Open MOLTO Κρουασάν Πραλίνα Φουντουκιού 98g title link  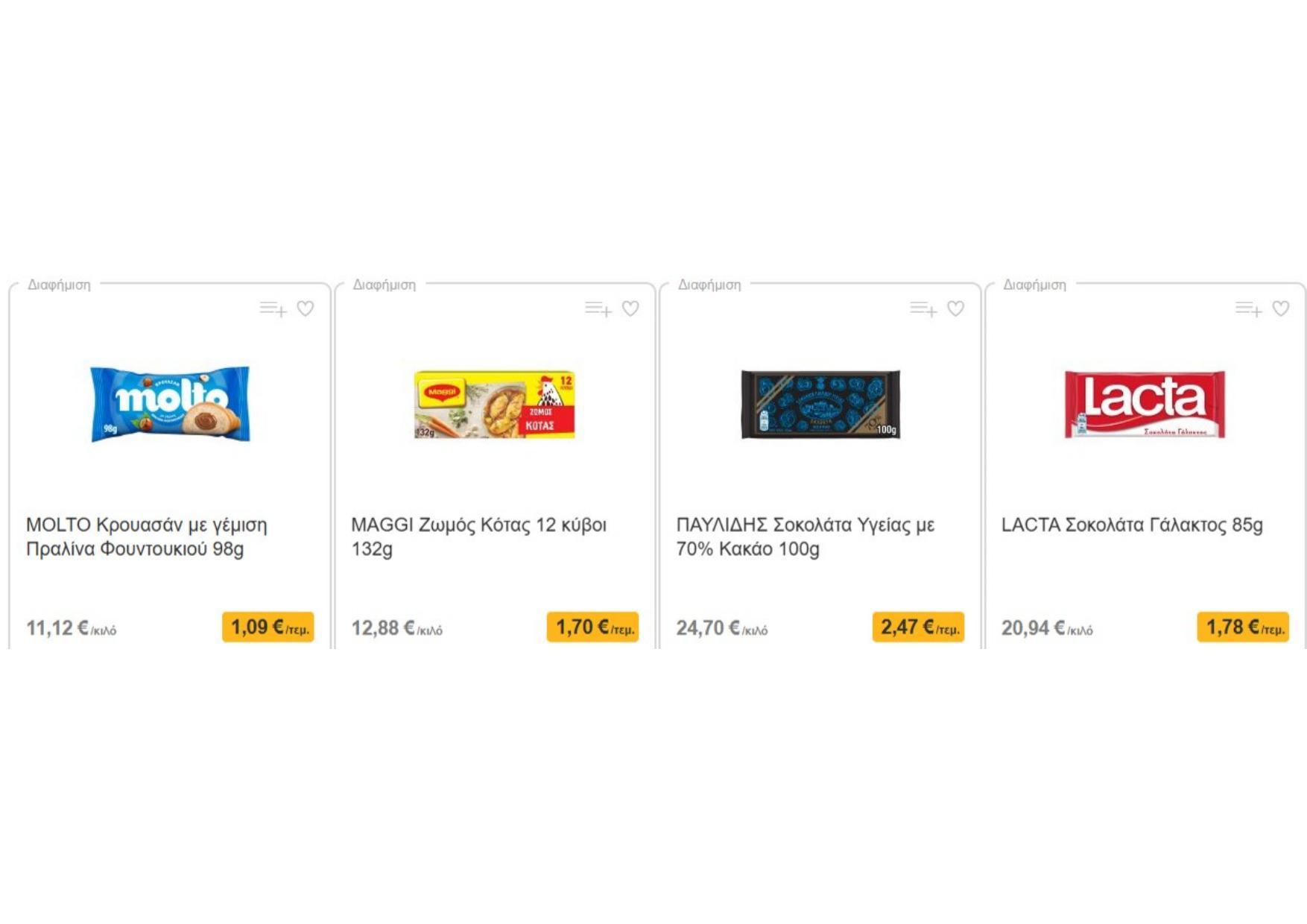coord(147,537)
